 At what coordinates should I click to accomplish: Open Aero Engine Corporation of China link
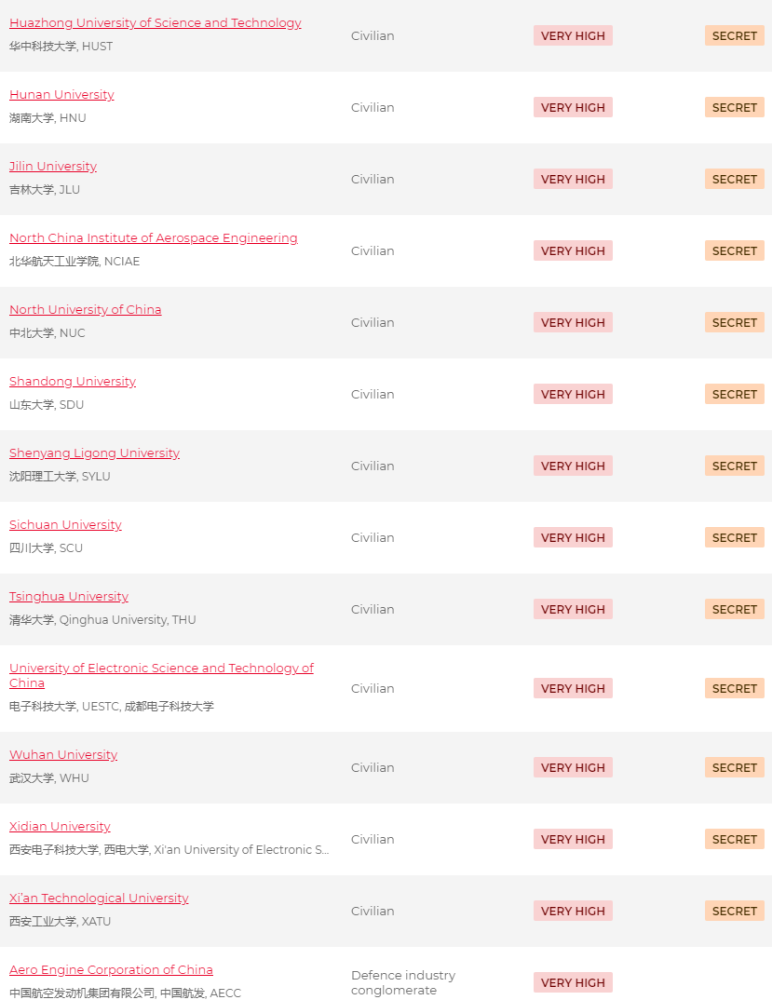click(111, 969)
